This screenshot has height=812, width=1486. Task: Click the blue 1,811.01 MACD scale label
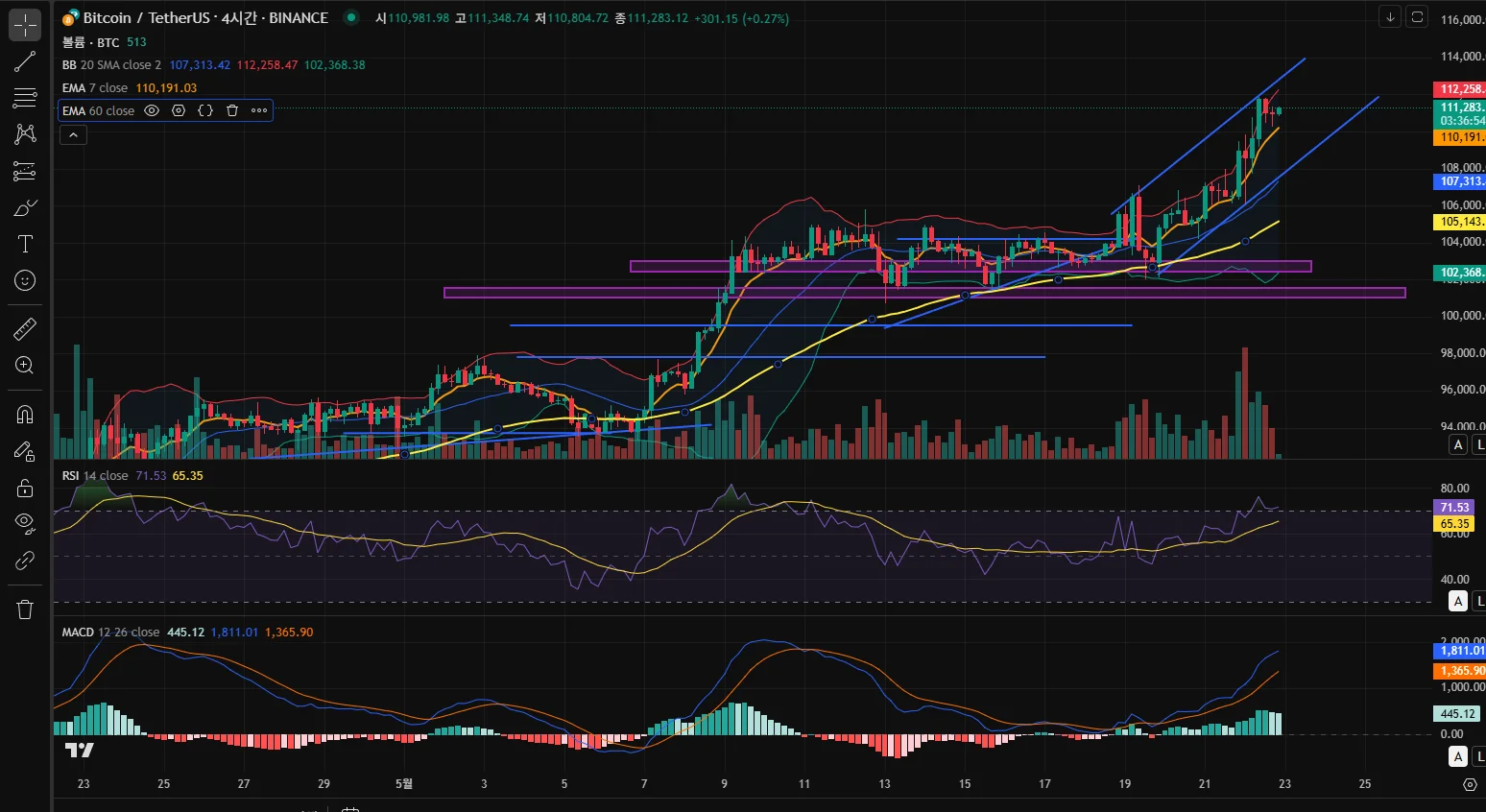(1461, 651)
